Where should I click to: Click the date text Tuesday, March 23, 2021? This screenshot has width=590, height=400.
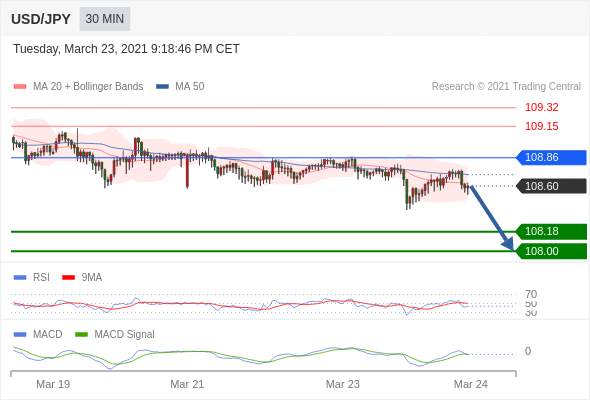pos(80,49)
